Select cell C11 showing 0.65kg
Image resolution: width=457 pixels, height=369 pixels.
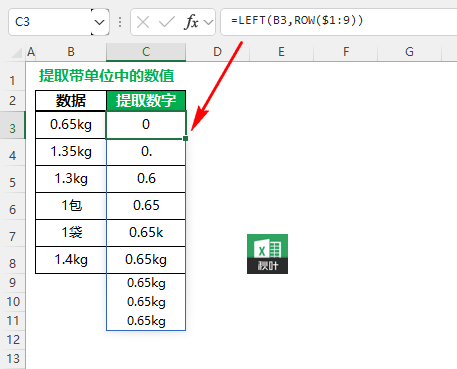(146, 321)
